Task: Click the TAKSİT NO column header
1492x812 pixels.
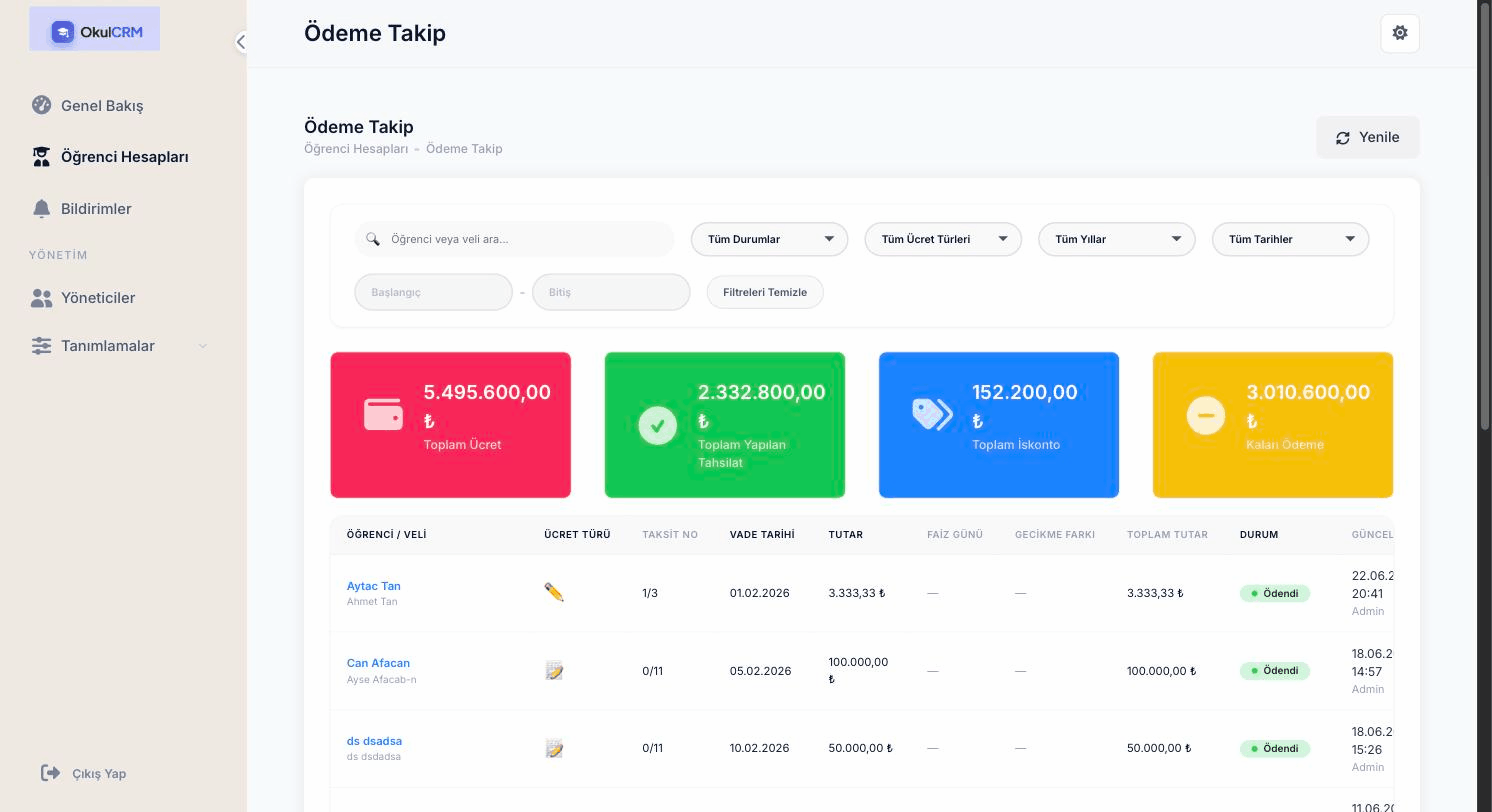Action: coord(670,535)
